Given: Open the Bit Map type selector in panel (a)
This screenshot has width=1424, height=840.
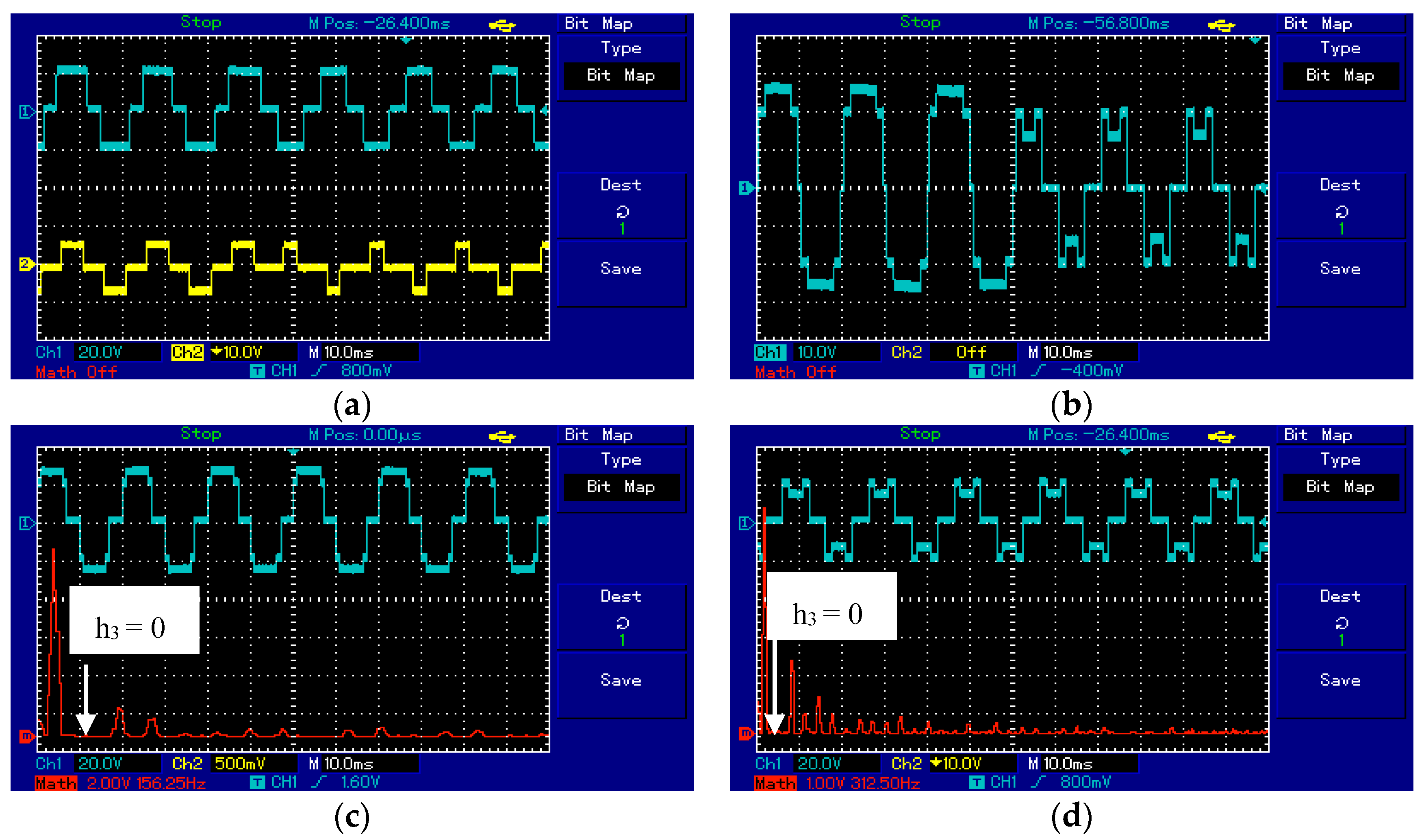Looking at the screenshot, I should 621,75.
